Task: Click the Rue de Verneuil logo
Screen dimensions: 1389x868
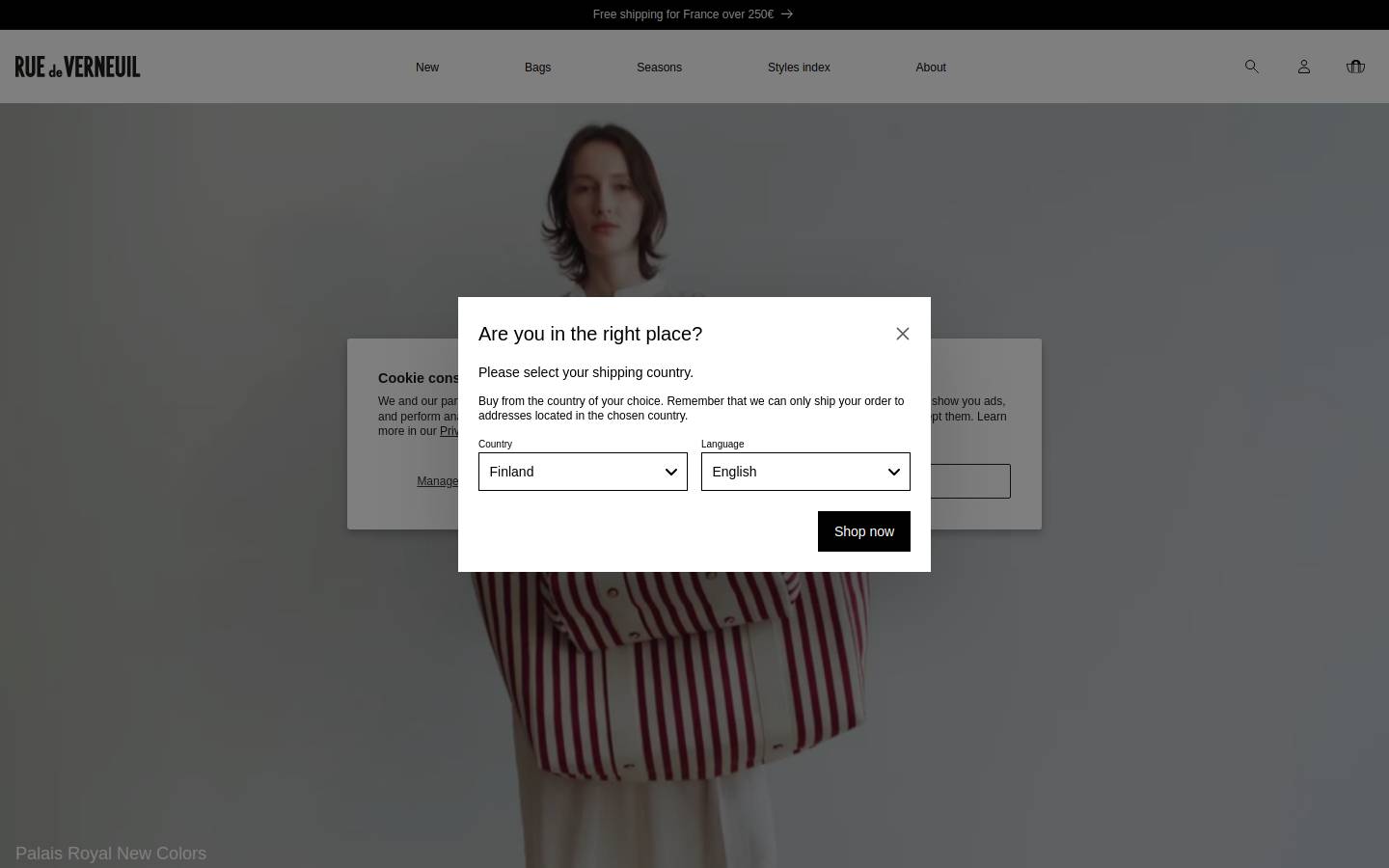Action: pyautogui.click(x=77, y=67)
